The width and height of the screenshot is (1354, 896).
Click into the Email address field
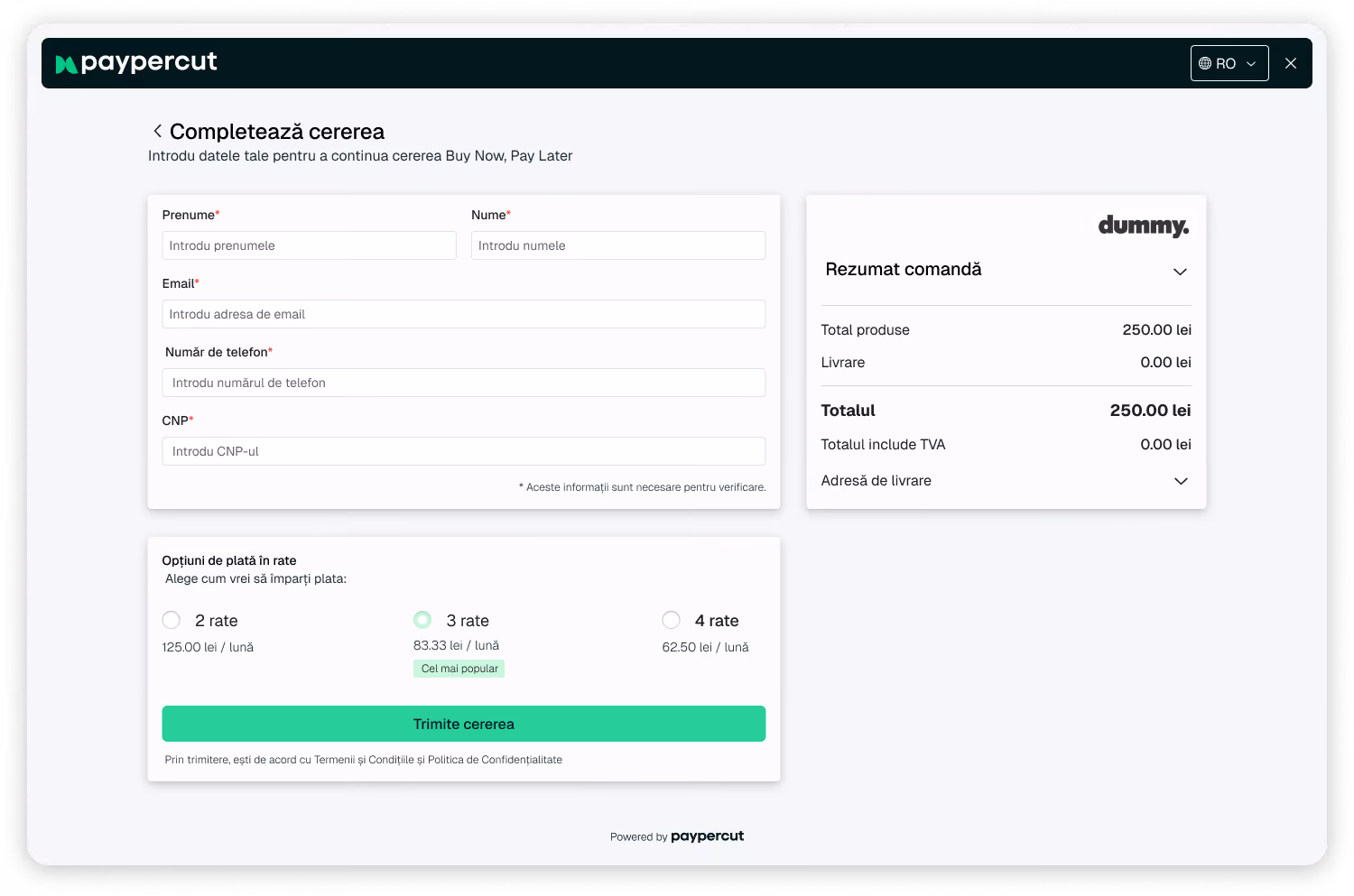(464, 314)
